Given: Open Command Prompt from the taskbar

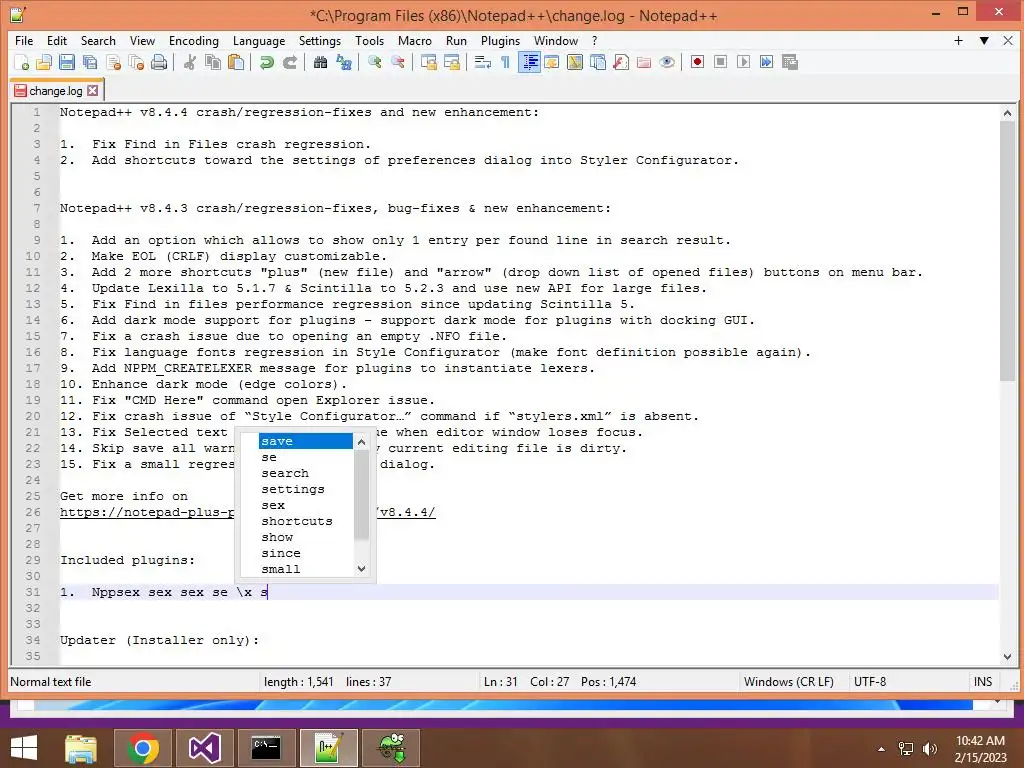Looking at the screenshot, I should (266, 748).
